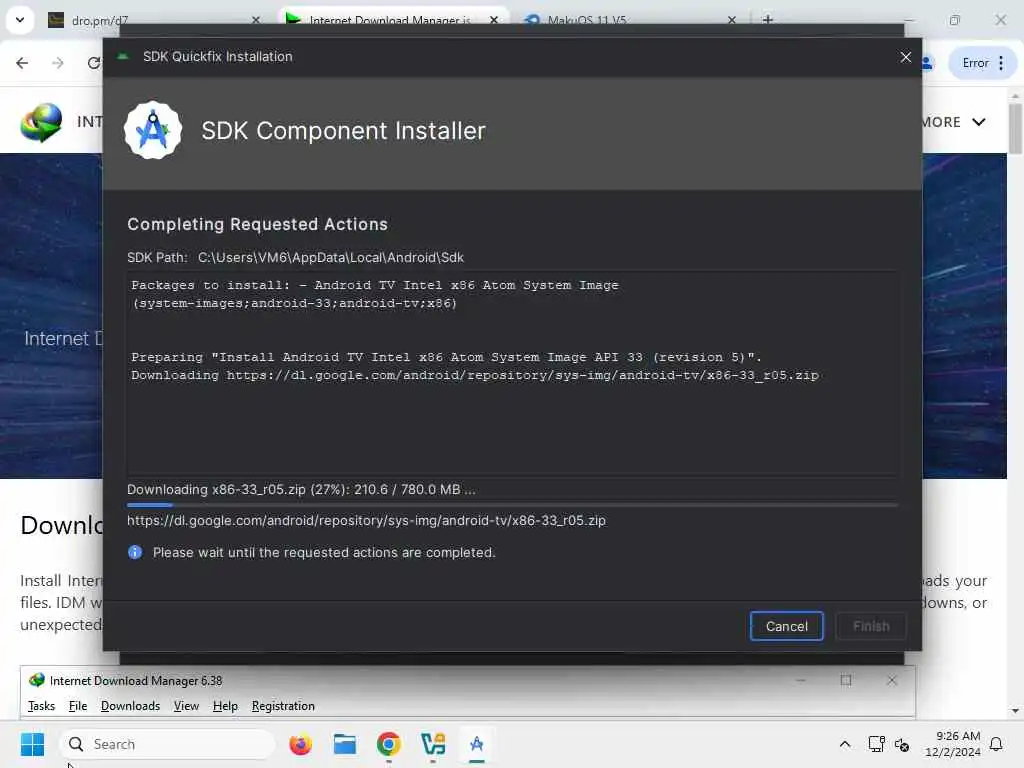Click the muted volume tray icon
The image size is (1024, 768).
[x=902, y=744]
